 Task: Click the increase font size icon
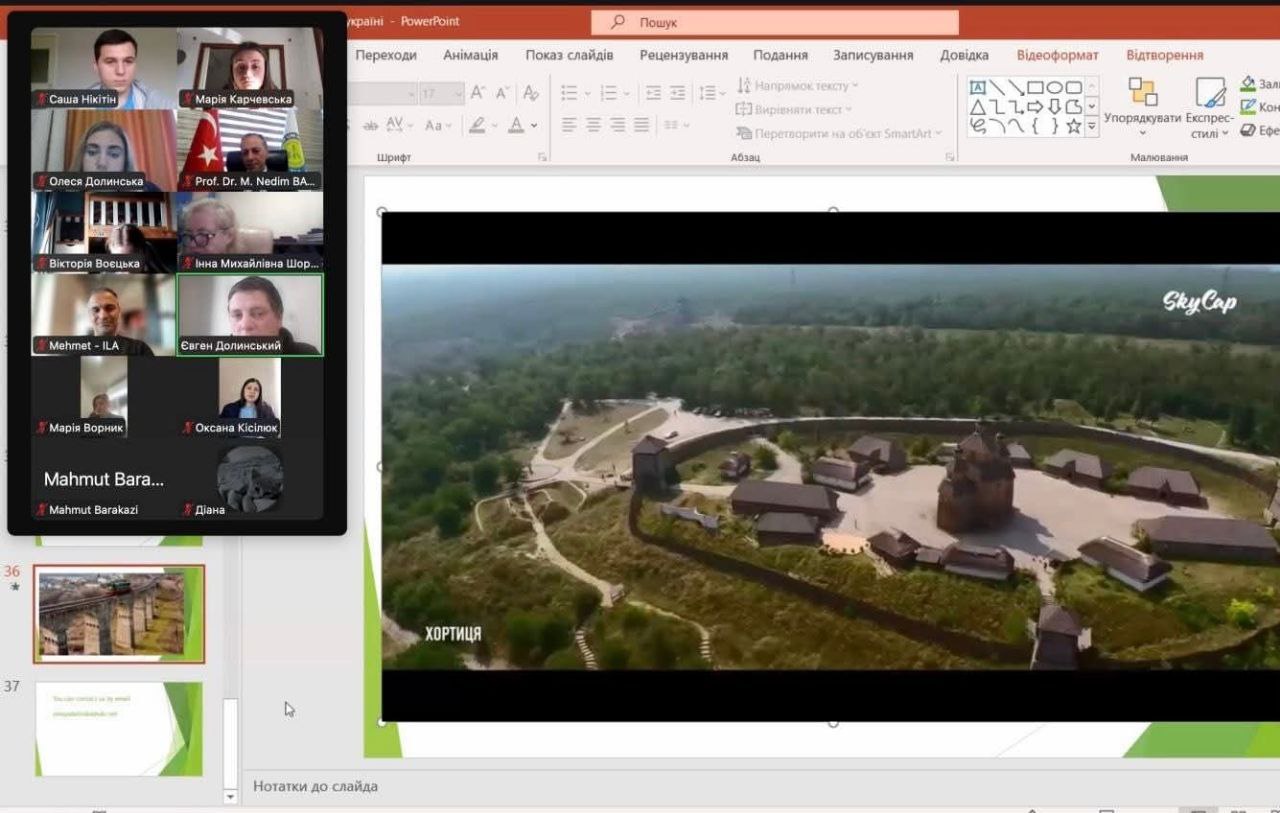pyautogui.click(x=478, y=93)
